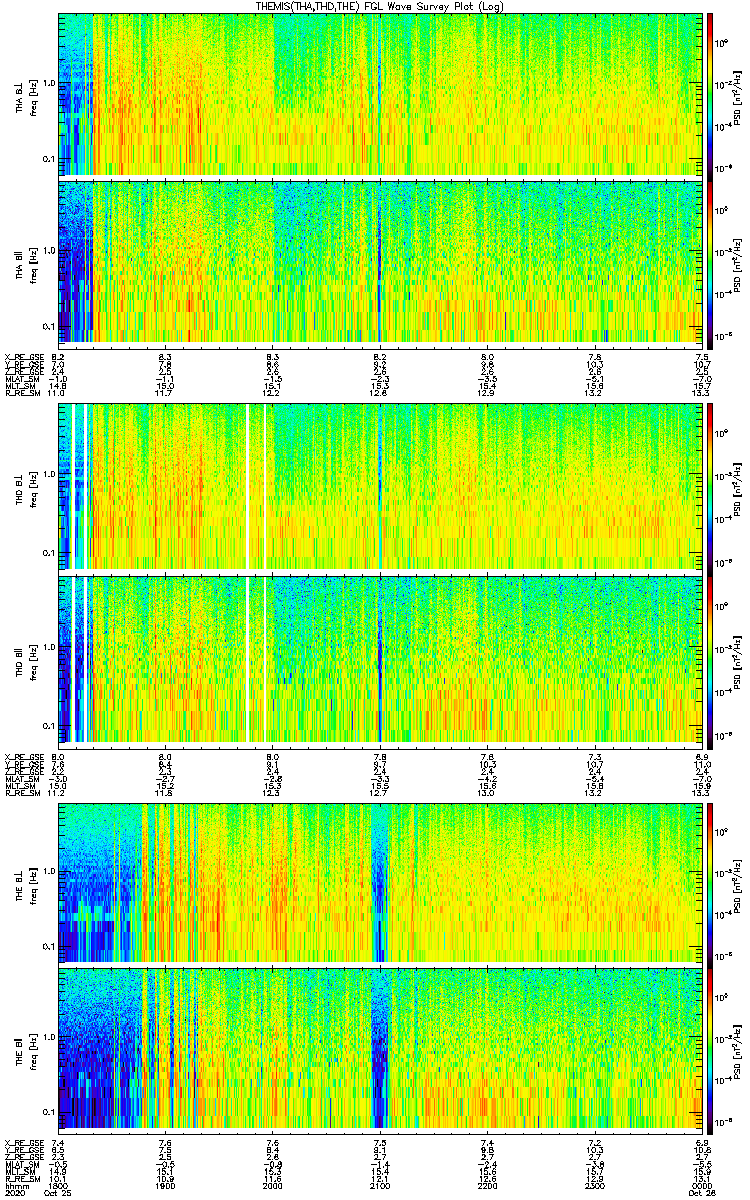Click the THD B-perpendicular PSD color bar
Image resolution: width=750 pixels, height=1200 pixels.
pyautogui.click(x=711, y=486)
